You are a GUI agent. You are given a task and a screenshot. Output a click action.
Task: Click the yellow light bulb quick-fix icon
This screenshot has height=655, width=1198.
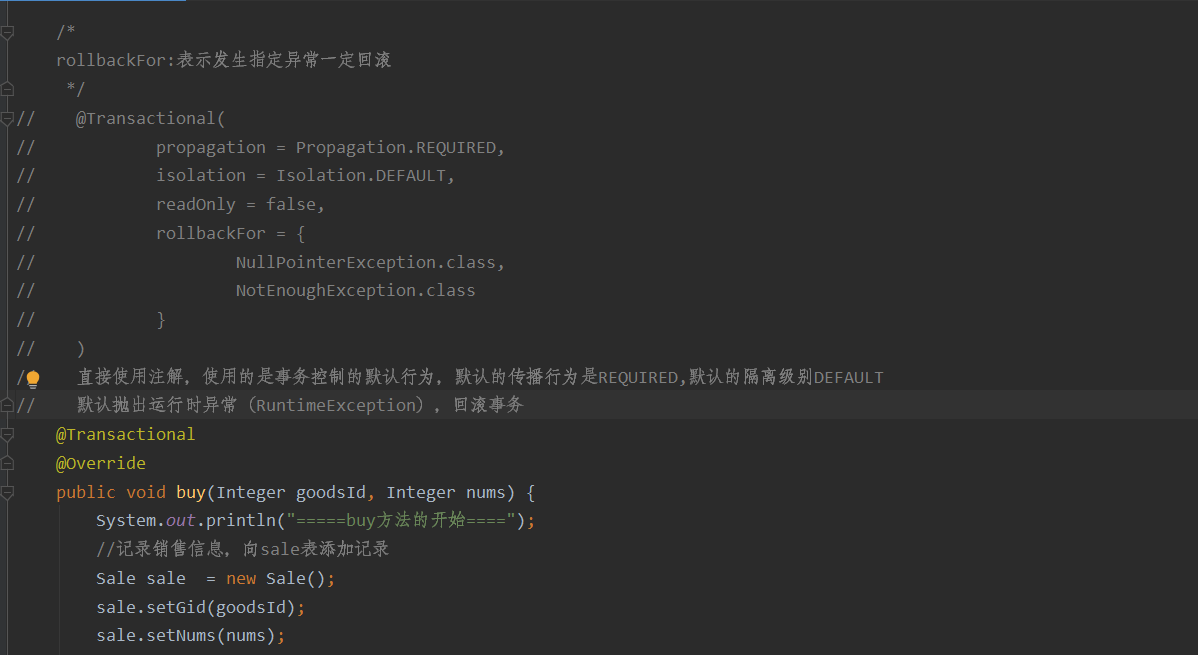[33, 378]
